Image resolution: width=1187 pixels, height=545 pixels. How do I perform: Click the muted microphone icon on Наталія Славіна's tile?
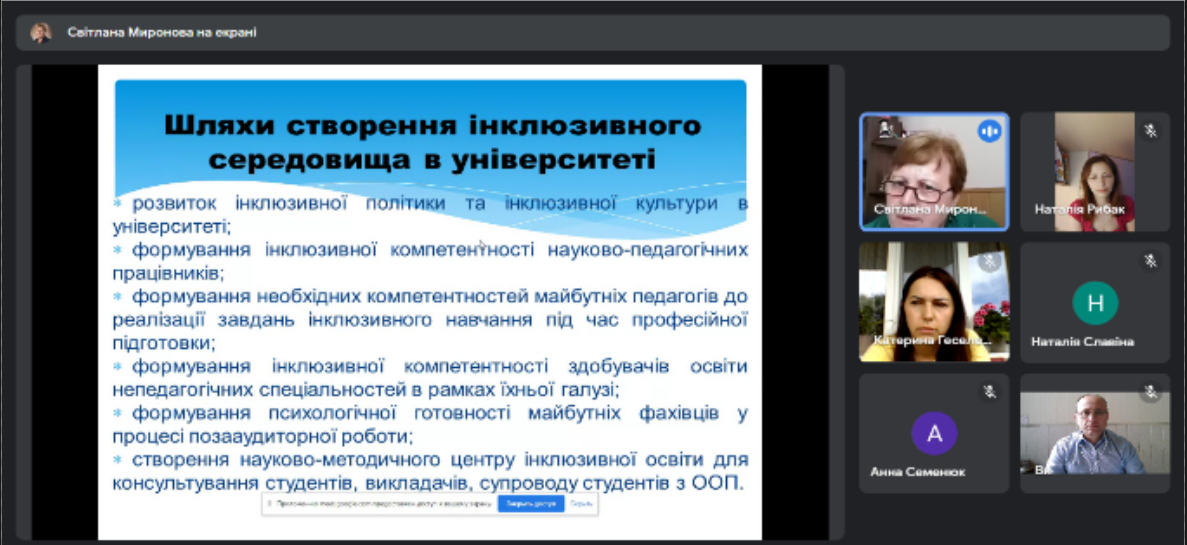pyautogui.click(x=1150, y=261)
